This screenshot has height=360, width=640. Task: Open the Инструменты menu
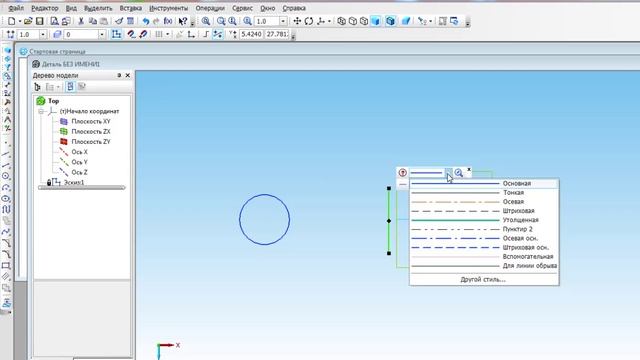pyautogui.click(x=169, y=8)
